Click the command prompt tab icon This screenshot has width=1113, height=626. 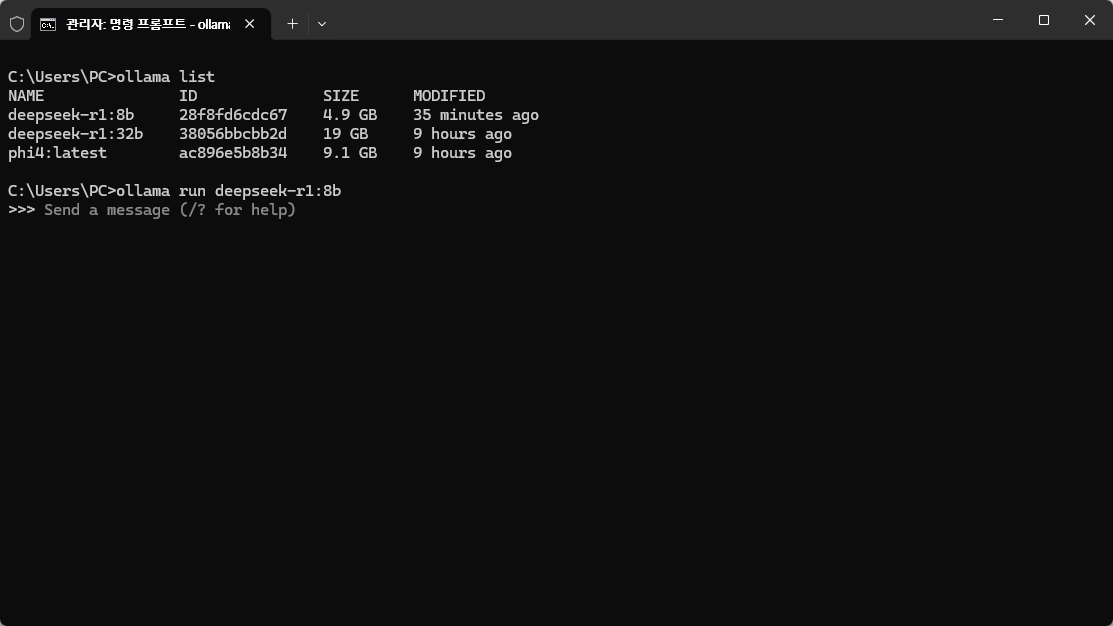pyautogui.click(x=48, y=25)
